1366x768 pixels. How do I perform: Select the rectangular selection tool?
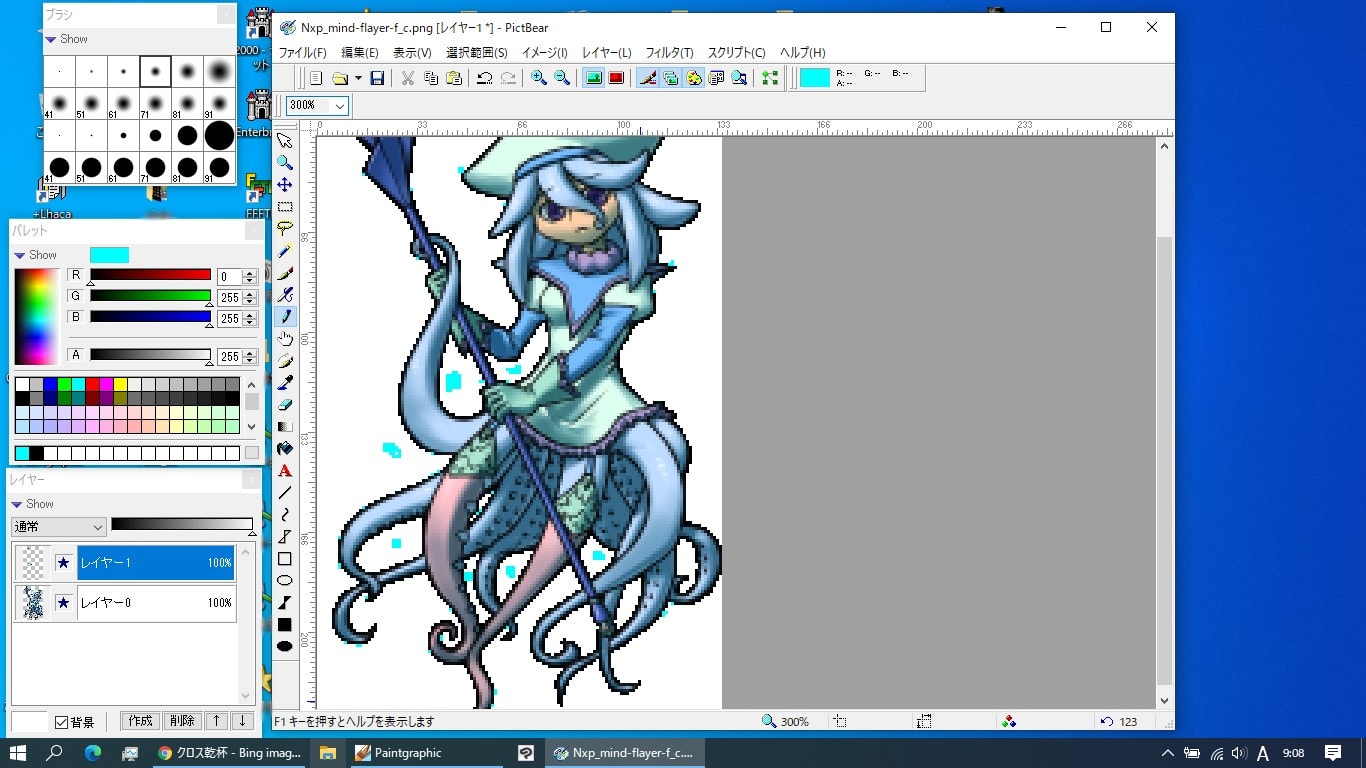coord(285,207)
